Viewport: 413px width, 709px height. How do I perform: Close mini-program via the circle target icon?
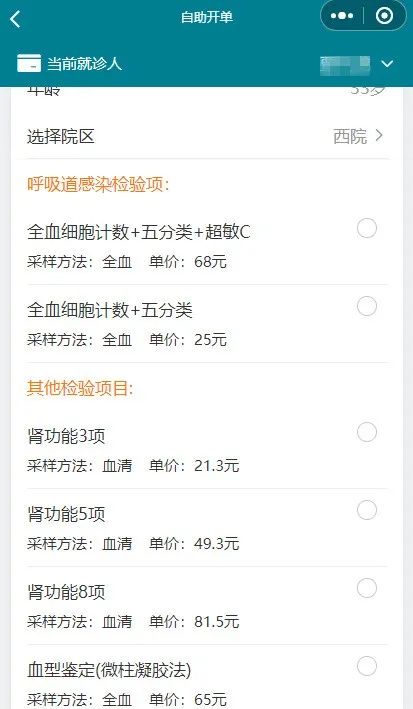[385, 16]
